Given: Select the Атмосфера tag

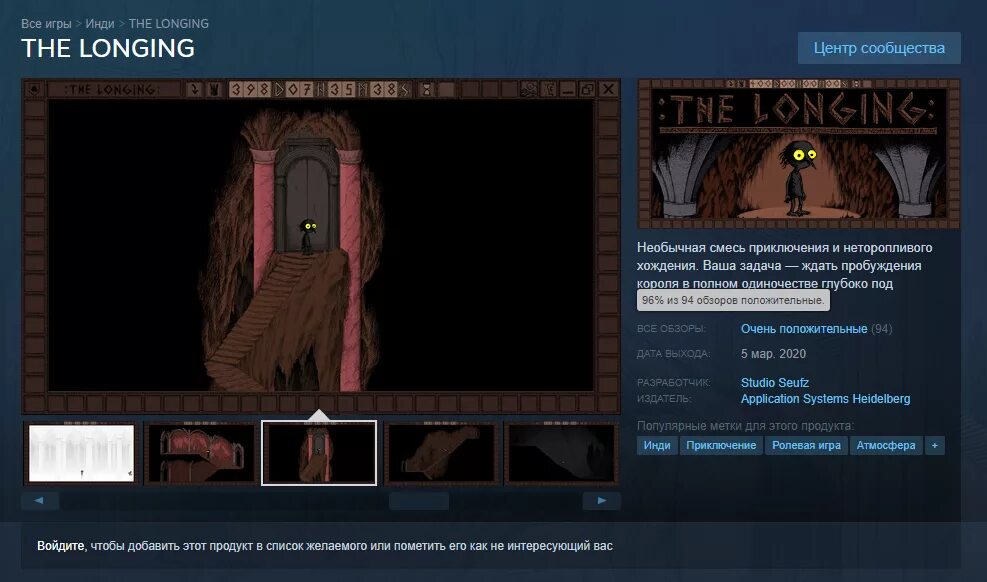Looking at the screenshot, I should click(x=886, y=445).
